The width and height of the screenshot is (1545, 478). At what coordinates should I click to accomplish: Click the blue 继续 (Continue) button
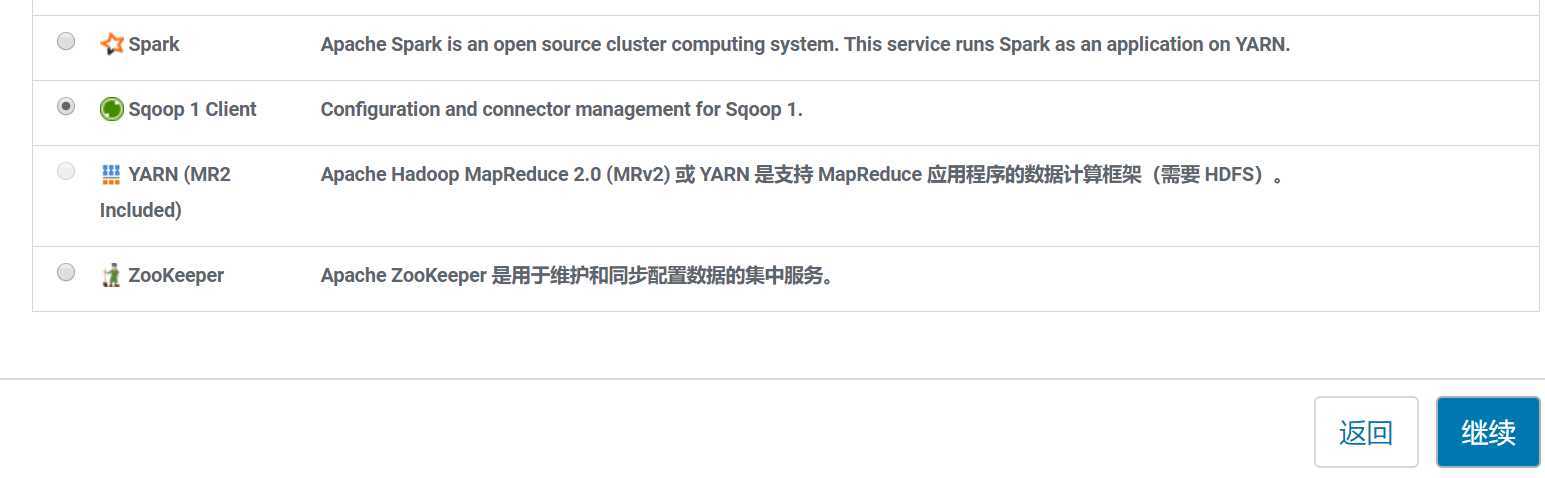click(1488, 432)
